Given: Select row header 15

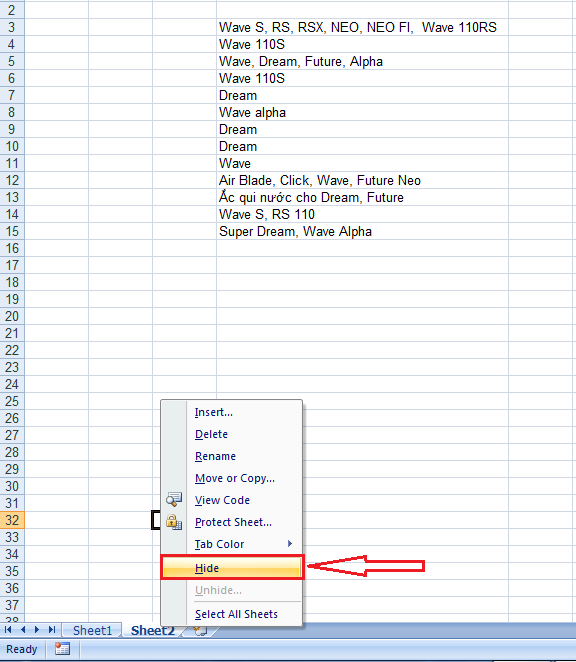Looking at the screenshot, I should point(12,231).
